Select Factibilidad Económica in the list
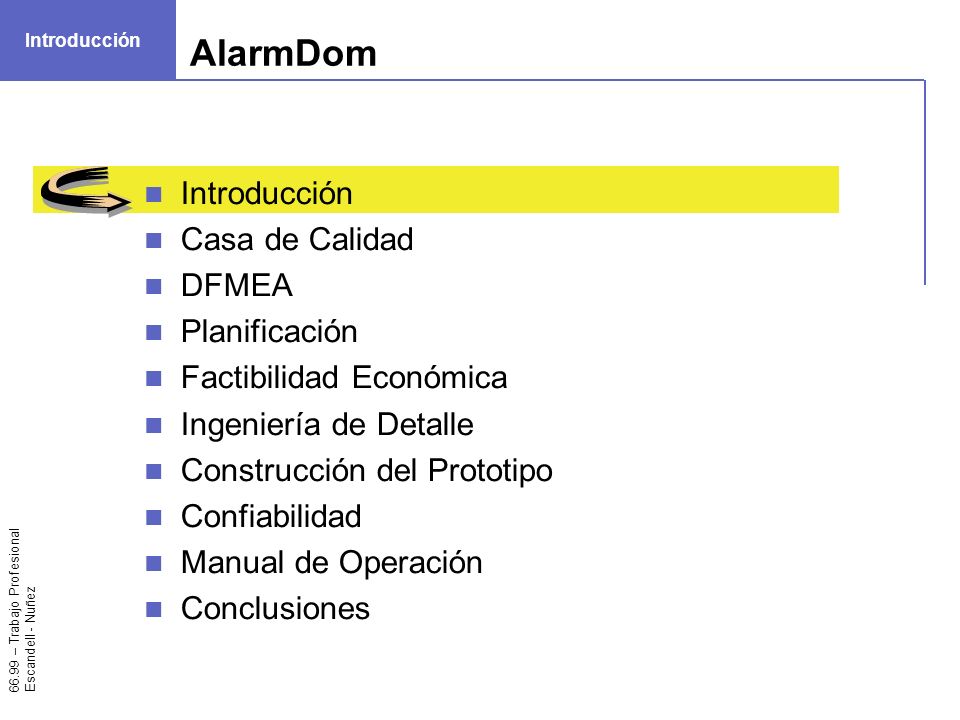Viewport: 960px width, 720px height. (x=344, y=377)
